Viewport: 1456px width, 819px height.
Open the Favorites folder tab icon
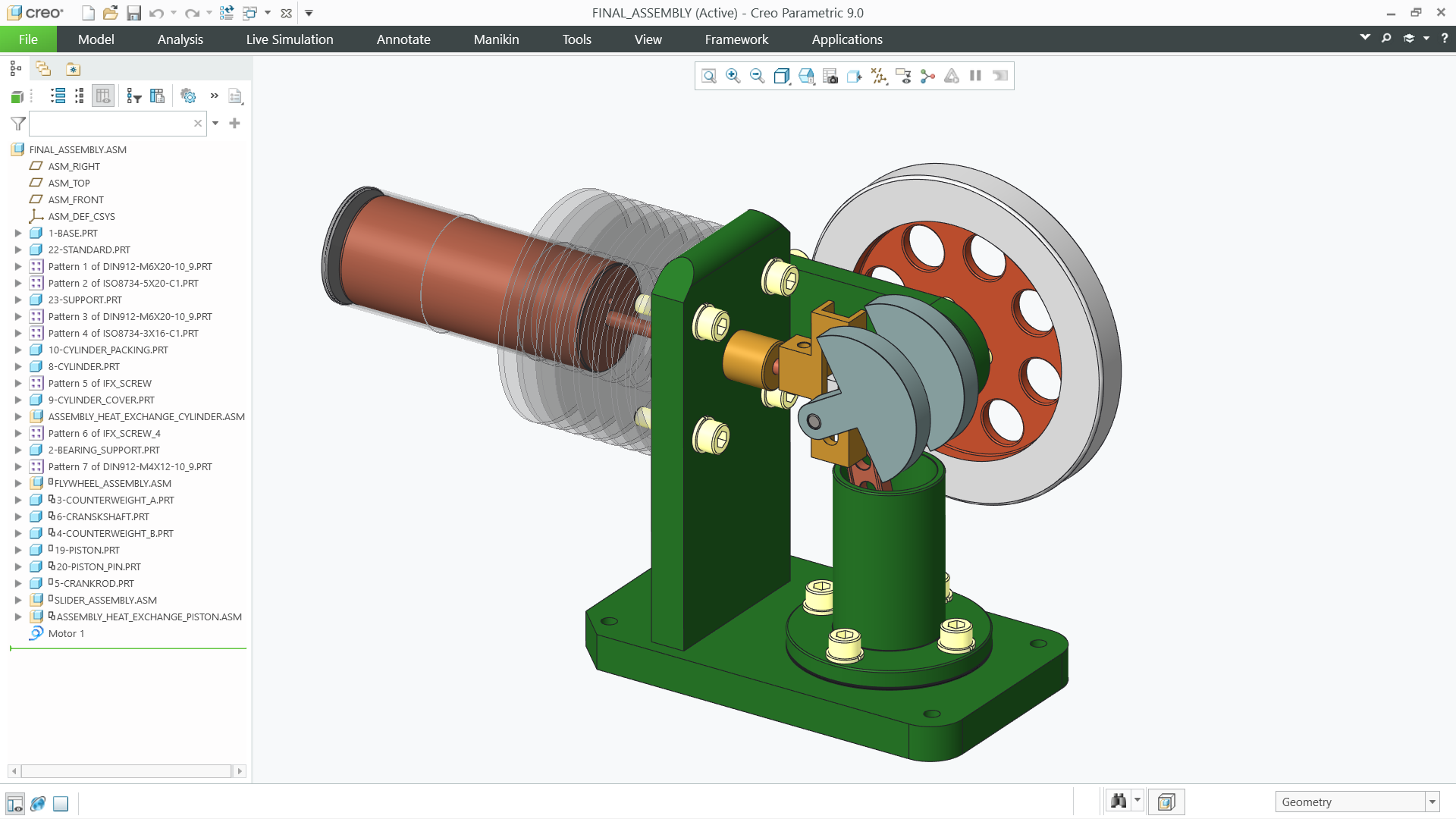click(x=73, y=69)
